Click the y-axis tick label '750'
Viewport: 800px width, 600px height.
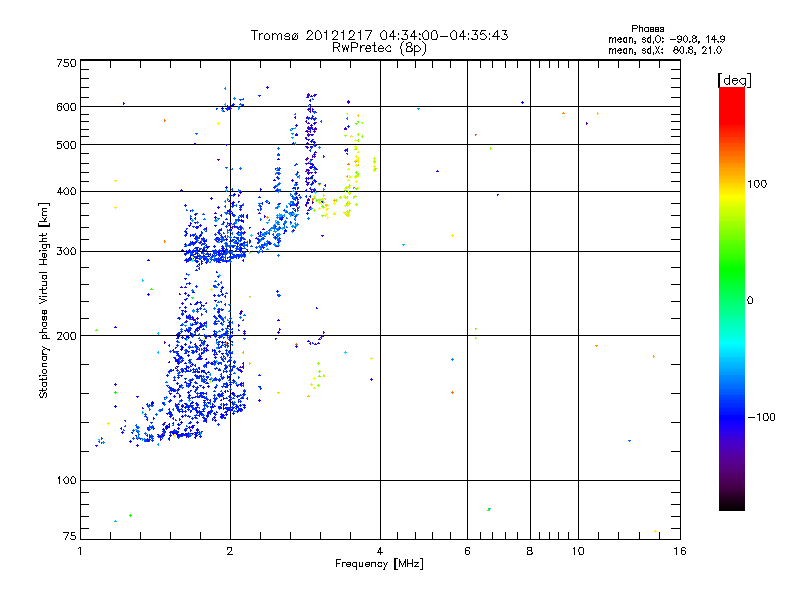pos(66,63)
